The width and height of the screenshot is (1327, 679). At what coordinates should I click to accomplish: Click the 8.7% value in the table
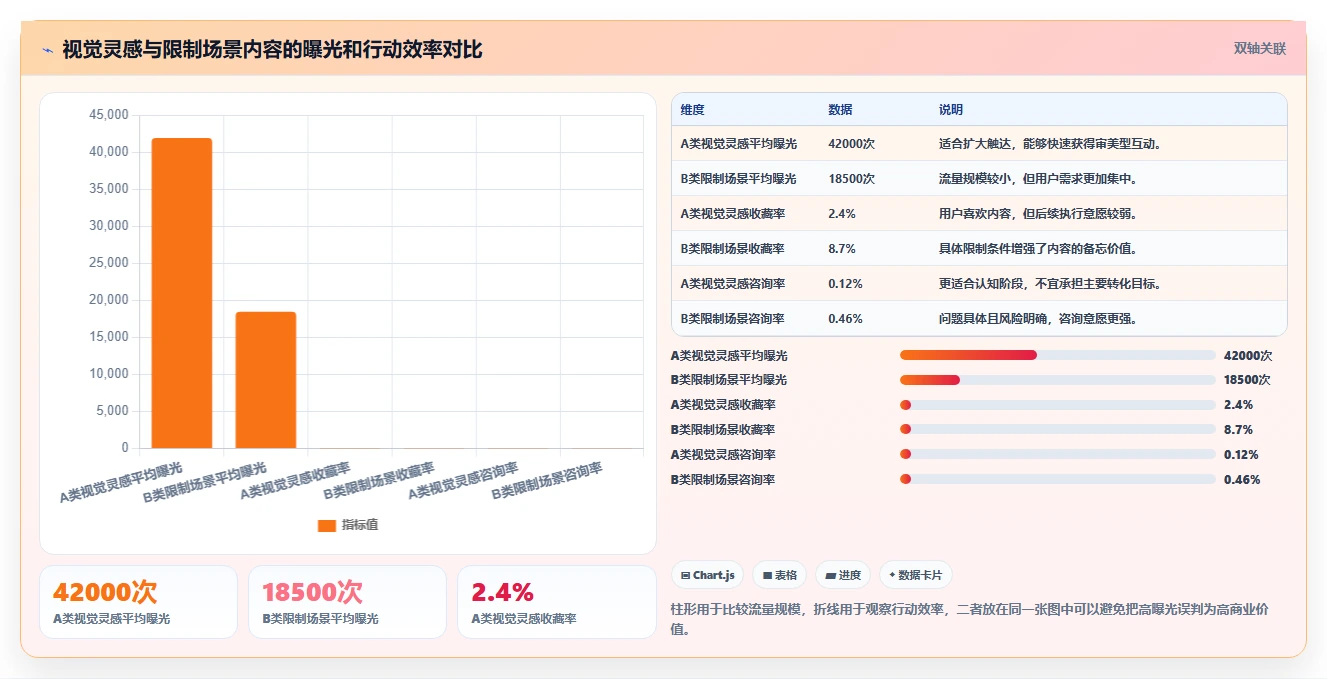click(x=842, y=249)
